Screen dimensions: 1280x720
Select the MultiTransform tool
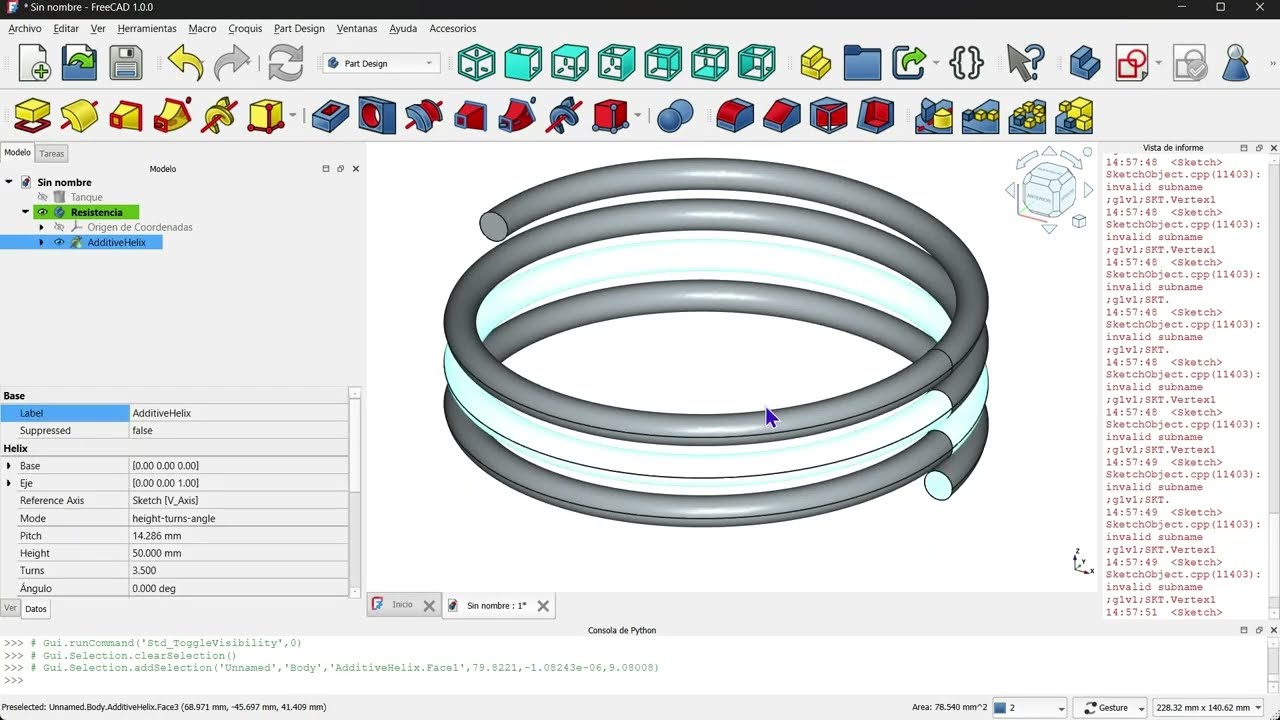pos(1074,116)
